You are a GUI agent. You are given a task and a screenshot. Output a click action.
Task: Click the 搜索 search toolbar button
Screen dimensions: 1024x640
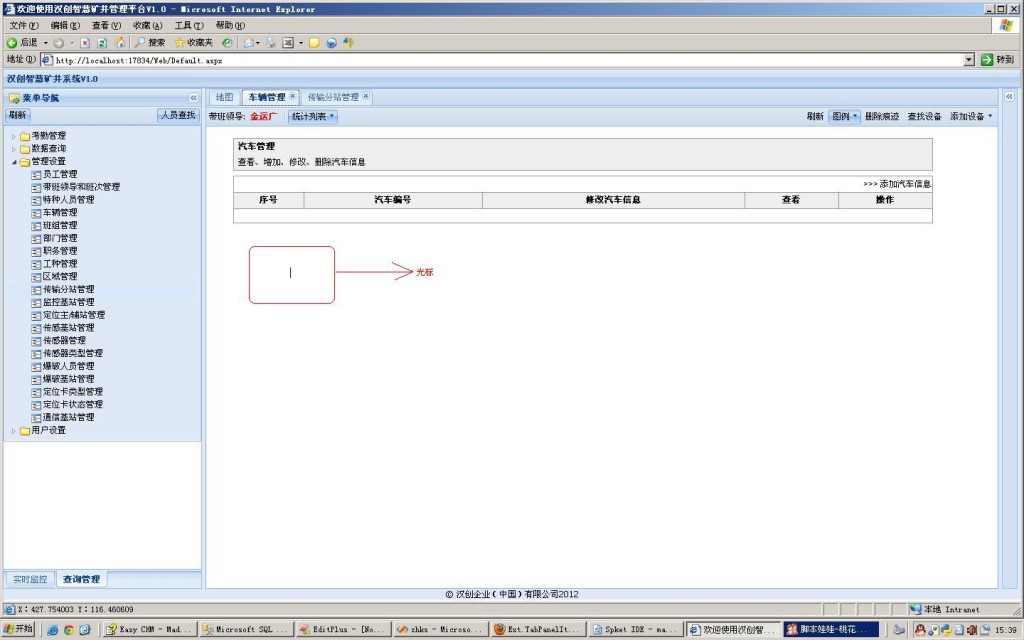(150, 42)
